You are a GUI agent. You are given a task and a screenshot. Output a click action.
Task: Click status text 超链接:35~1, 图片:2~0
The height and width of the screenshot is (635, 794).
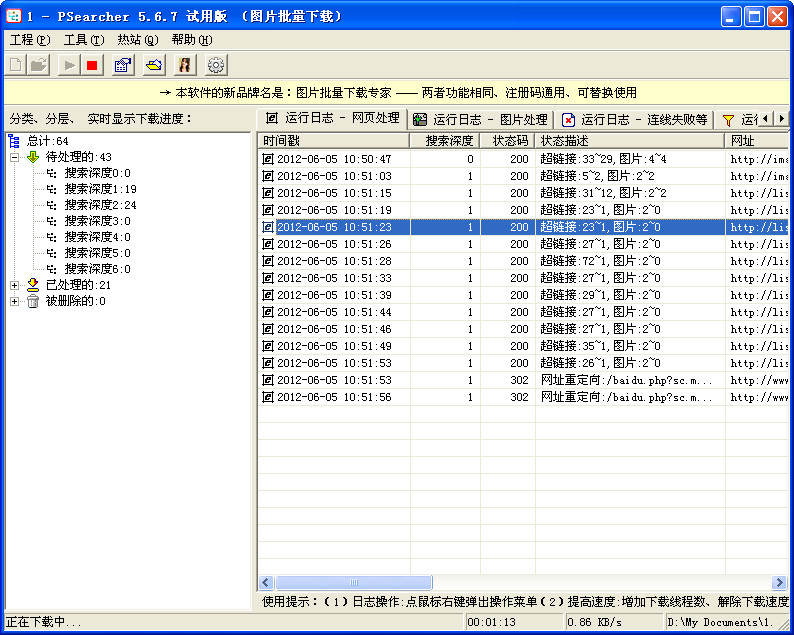(600, 346)
